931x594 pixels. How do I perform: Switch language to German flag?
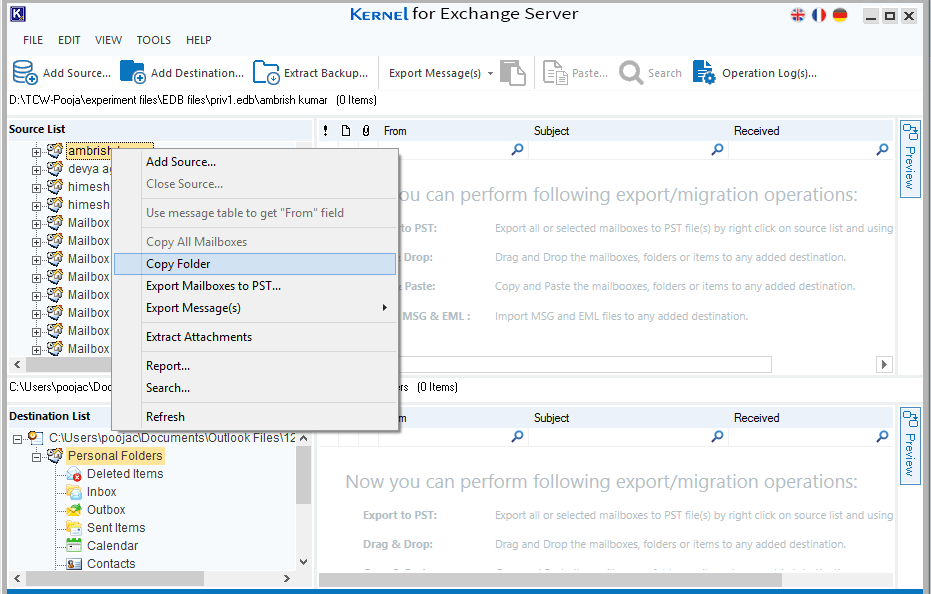(840, 15)
